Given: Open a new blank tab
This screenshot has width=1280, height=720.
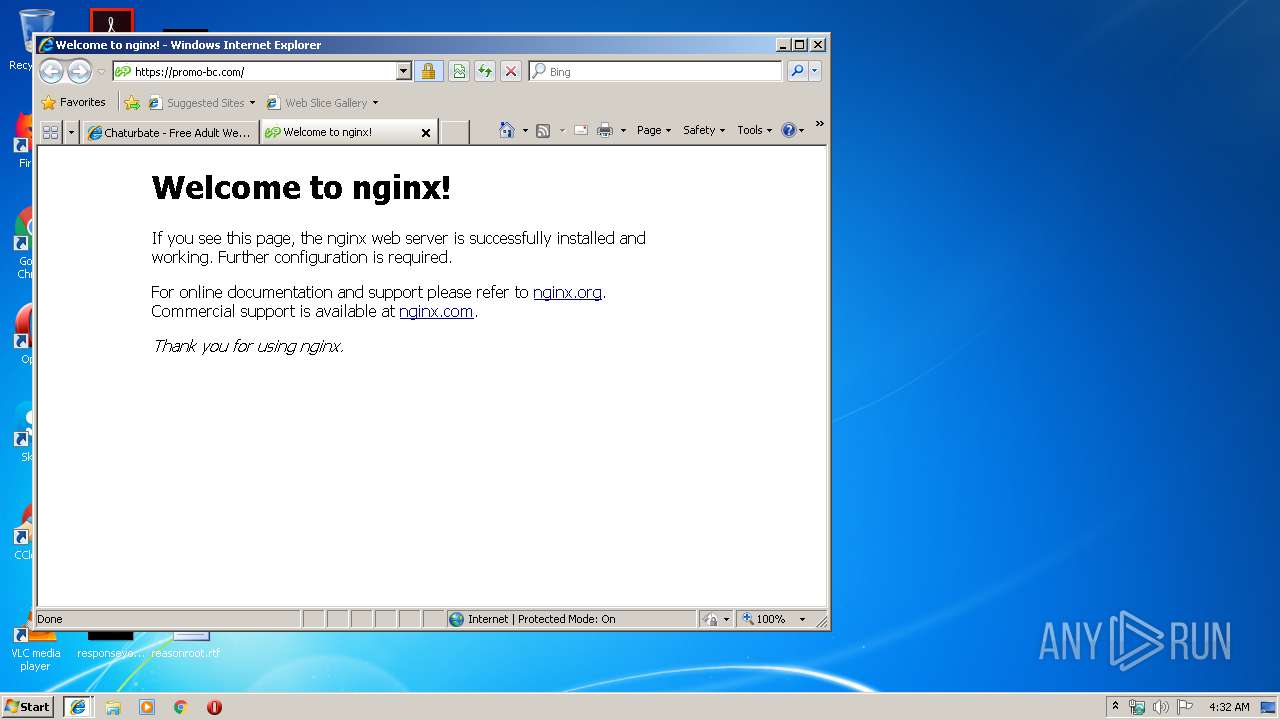Looking at the screenshot, I should click(x=455, y=132).
